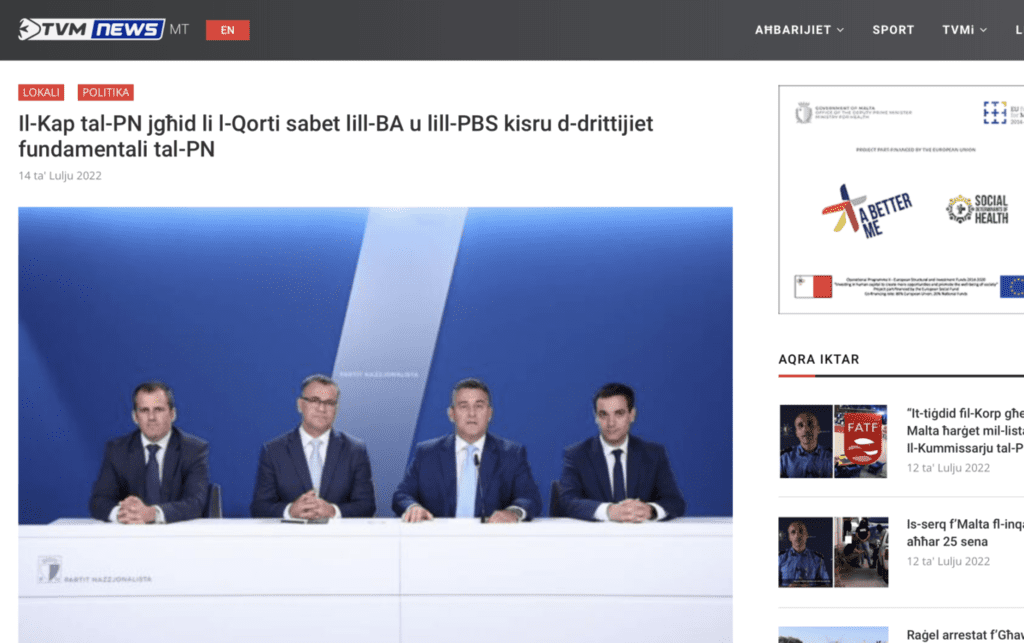The width and height of the screenshot is (1024, 643).
Task: Expand the TVMi dropdown menu
Action: pos(964,30)
